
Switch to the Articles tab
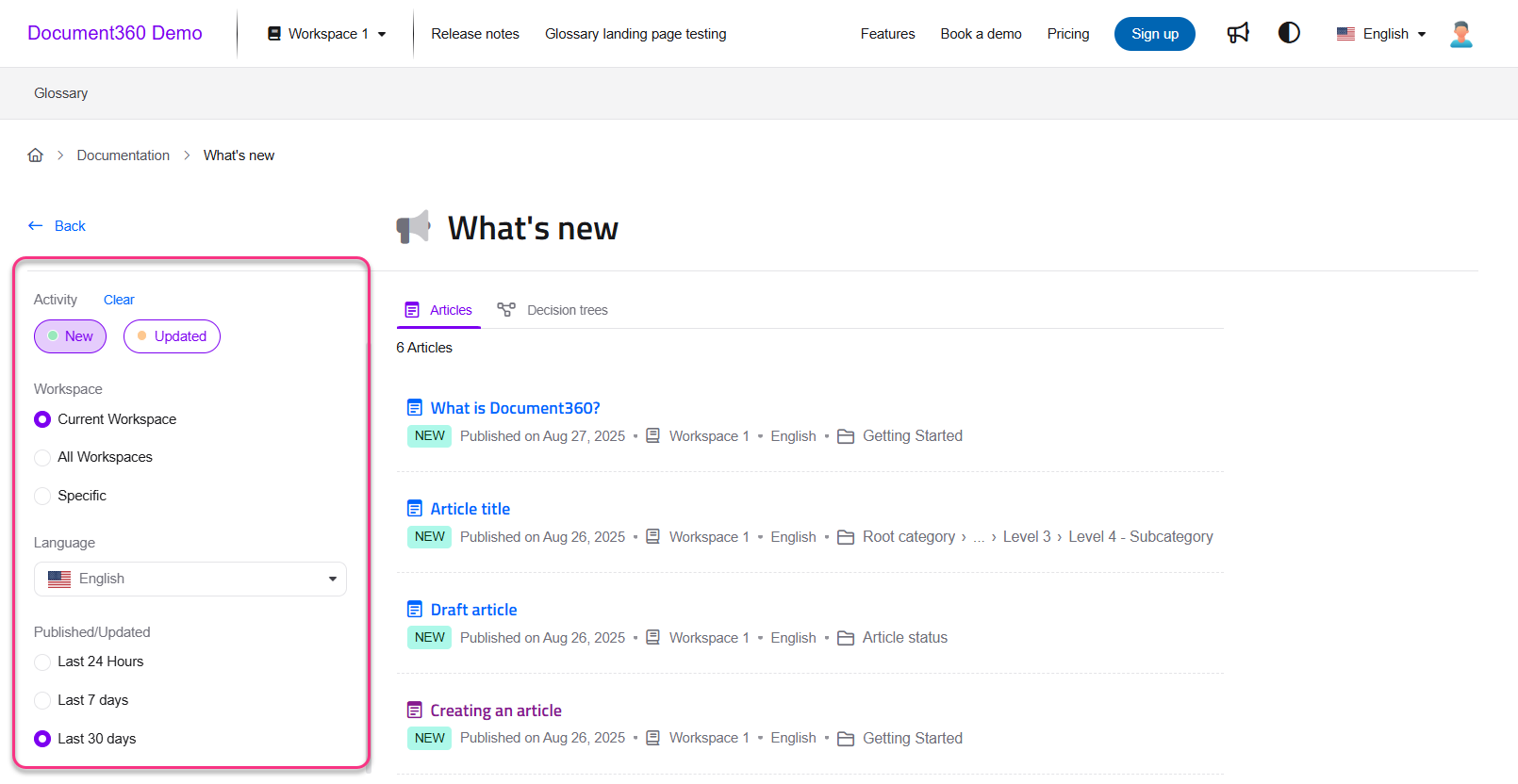coord(438,310)
